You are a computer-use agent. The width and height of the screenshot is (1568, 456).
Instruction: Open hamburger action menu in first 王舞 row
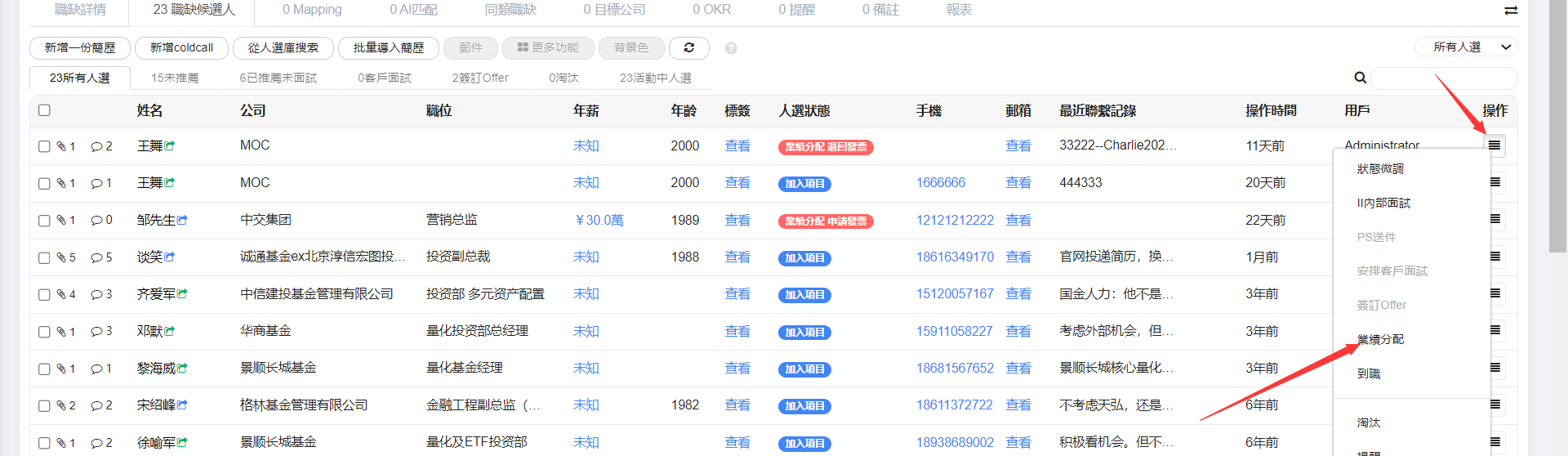1494,145
